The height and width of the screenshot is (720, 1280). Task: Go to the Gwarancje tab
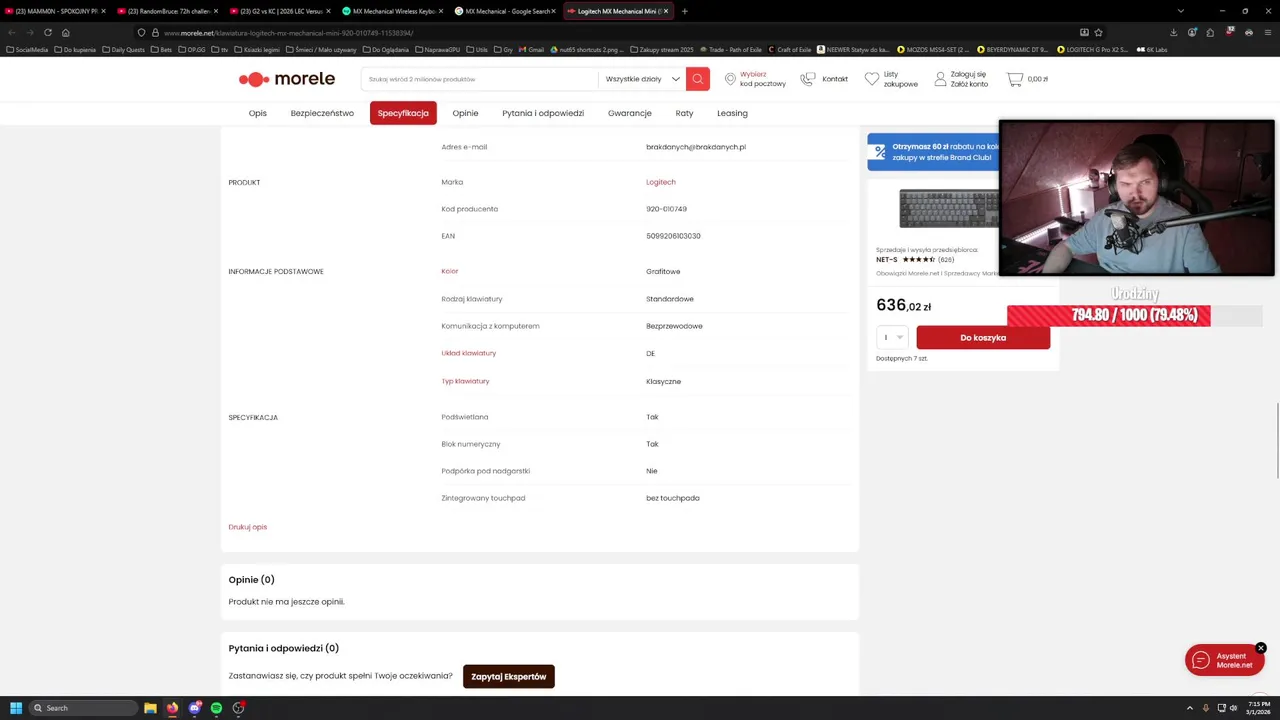[x=630, y=113]
